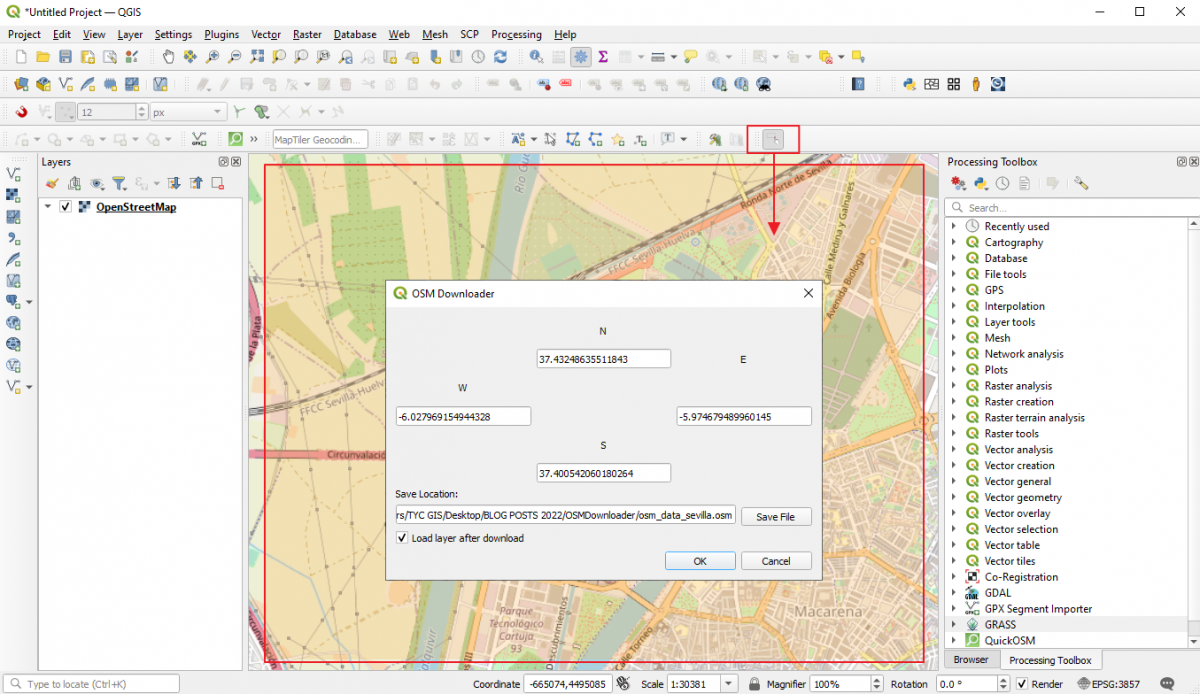The height and width of the screenshot is (694, 1200).
Task: Expand the GRASS provider in Processing Toolbox
Action: 952,624
